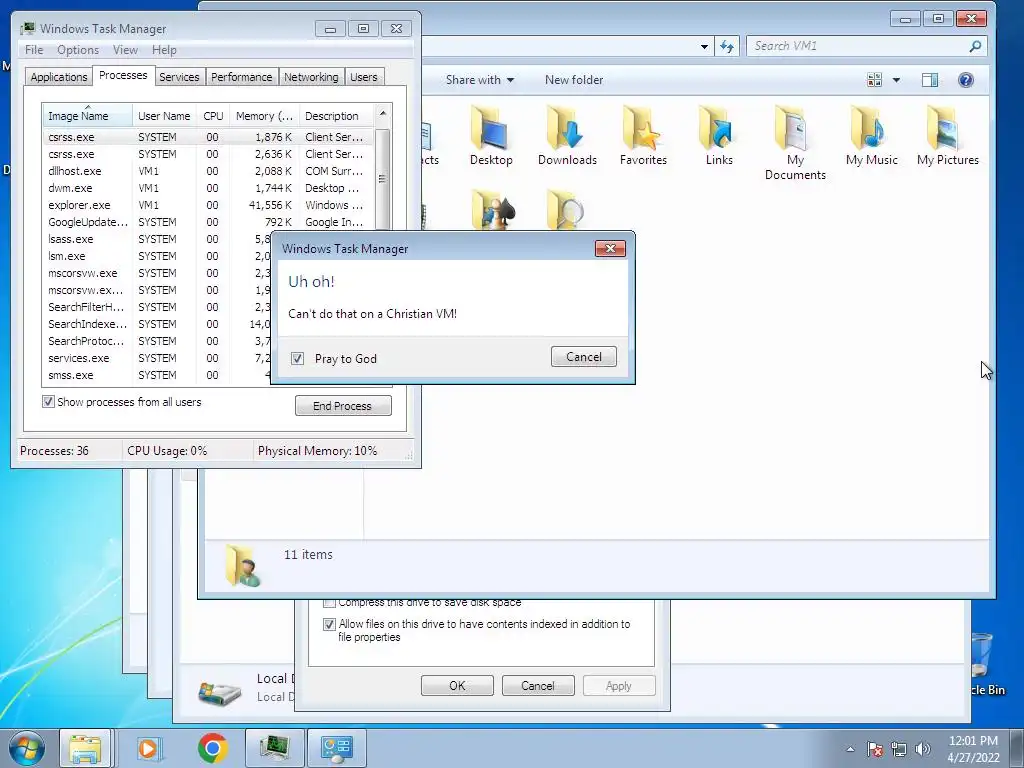Click Cancel in the Uh oh dialog
The width and height of the screenshot is (1024, 768).
[x=584, y=357]
